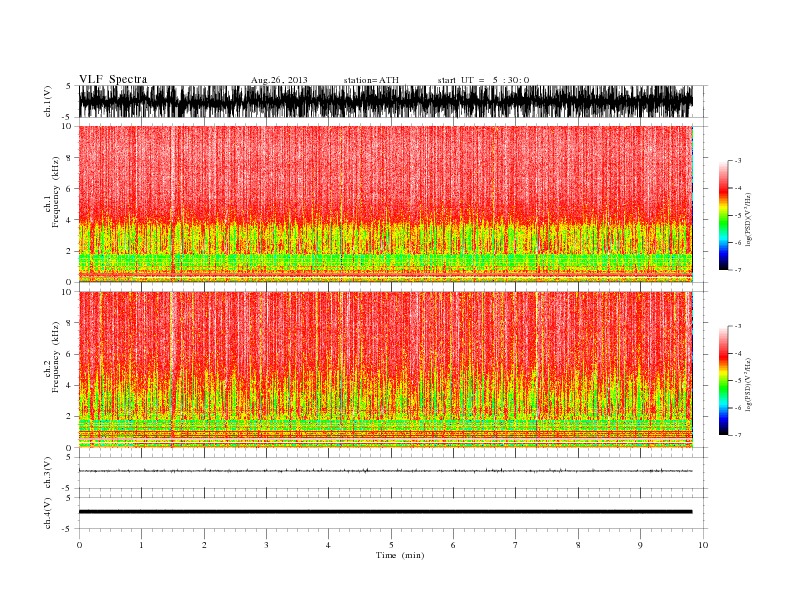Click time axis tick label "7"

point(516,545)
